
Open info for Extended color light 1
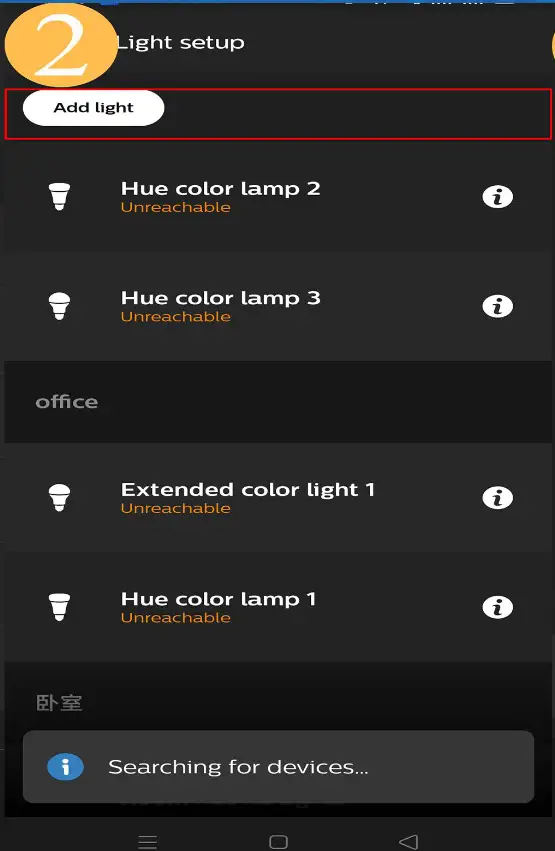pyautogui.click(x=497, y=498)
